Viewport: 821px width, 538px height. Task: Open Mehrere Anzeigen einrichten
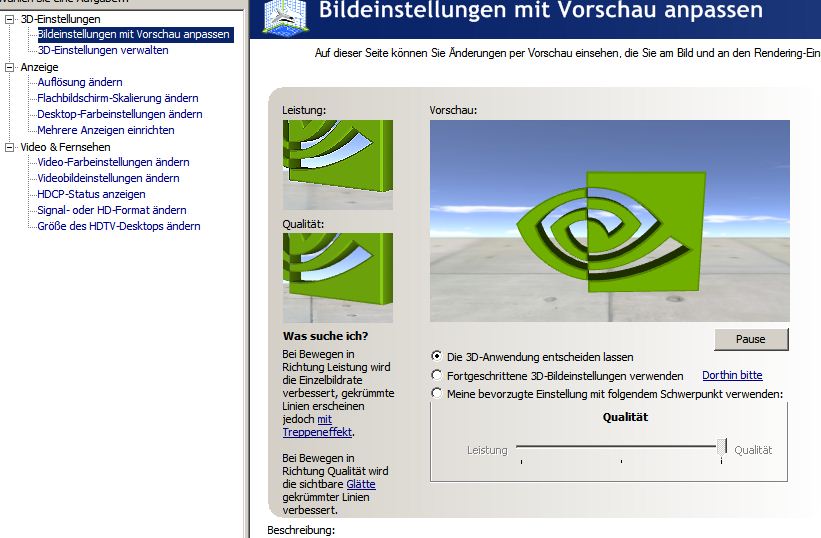[106, 130]
